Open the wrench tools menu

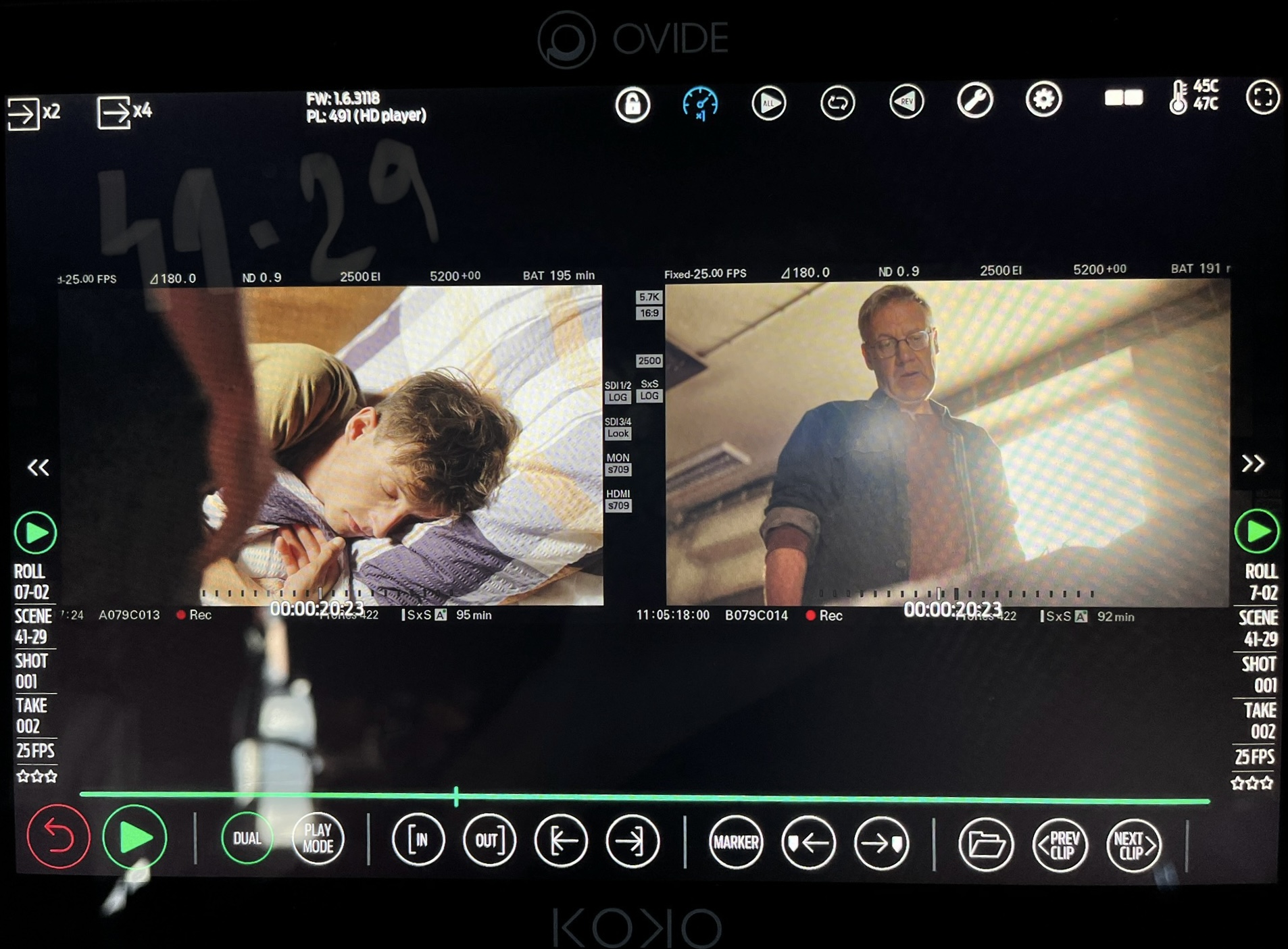tap(974, 101)
